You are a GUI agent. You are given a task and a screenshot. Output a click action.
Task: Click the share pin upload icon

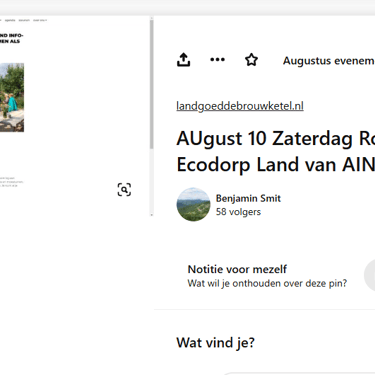click(184, 60)
